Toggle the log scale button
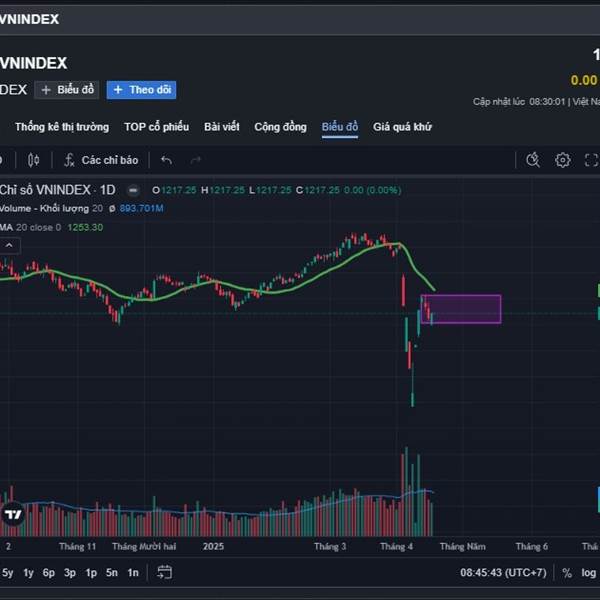This screenshot has width=600, height=600. point(589,573)
